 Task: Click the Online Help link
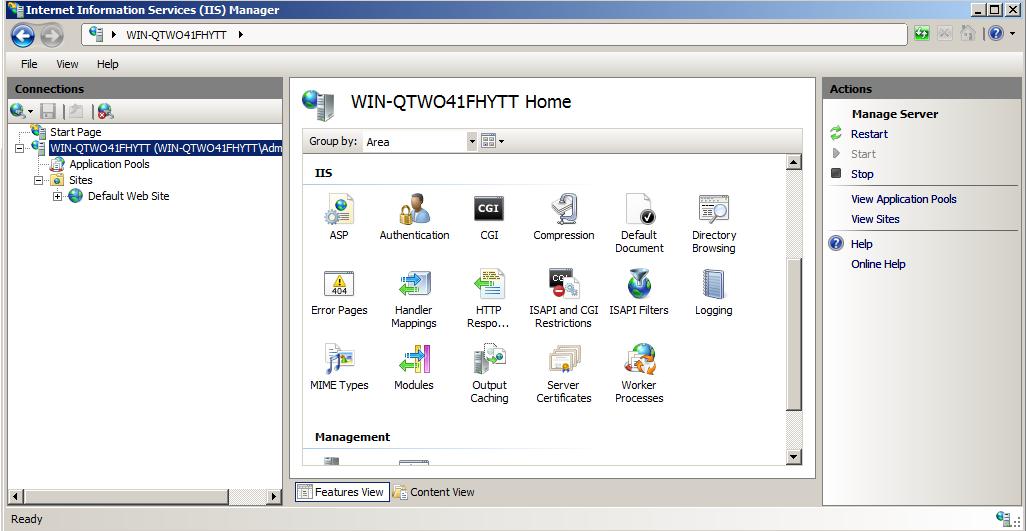(x=878, y=264)
